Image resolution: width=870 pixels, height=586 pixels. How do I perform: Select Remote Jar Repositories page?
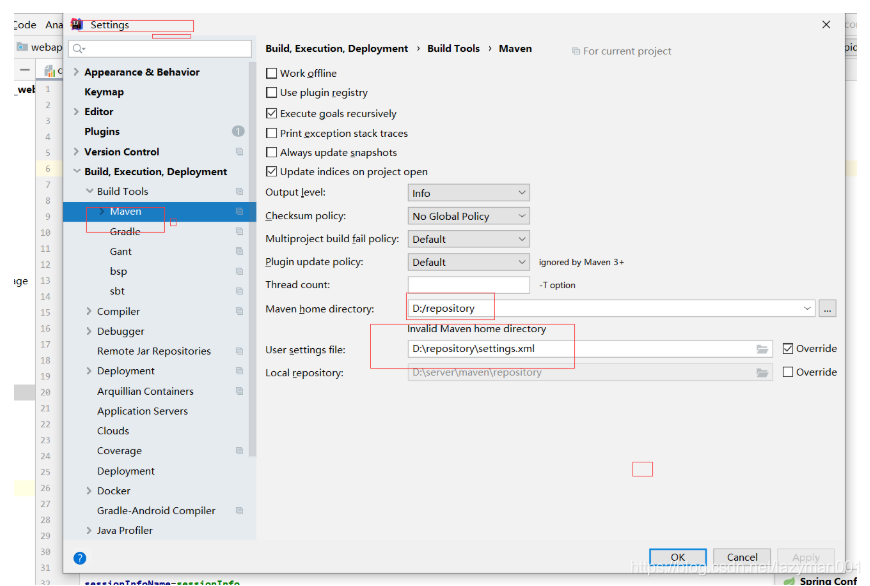coord(154,351)
